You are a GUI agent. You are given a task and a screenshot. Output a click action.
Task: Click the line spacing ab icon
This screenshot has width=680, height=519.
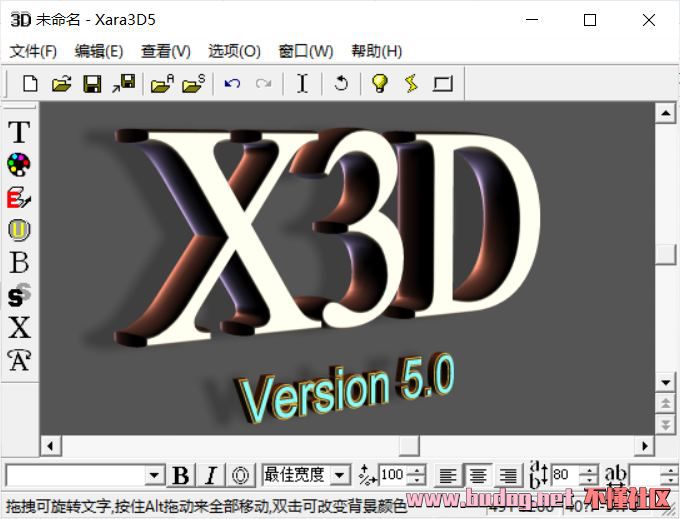(539, 474)
